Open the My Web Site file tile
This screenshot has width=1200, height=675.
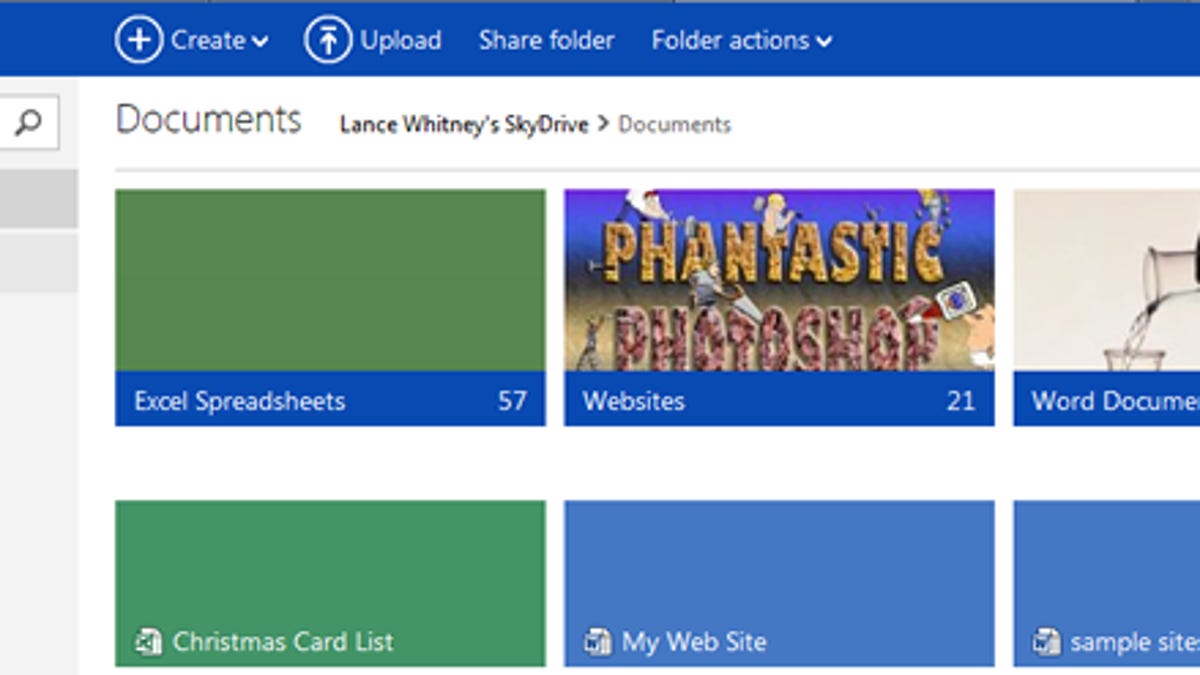coord(779,570)
